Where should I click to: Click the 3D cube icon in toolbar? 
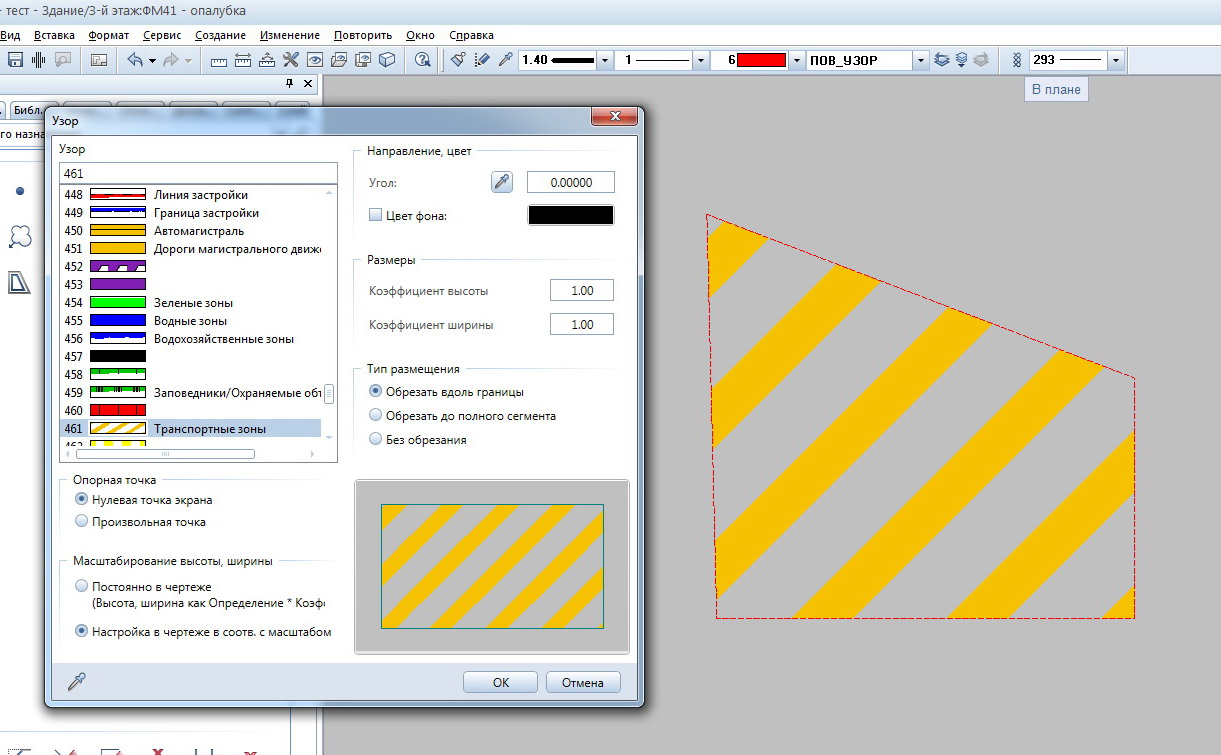point(387,59)
